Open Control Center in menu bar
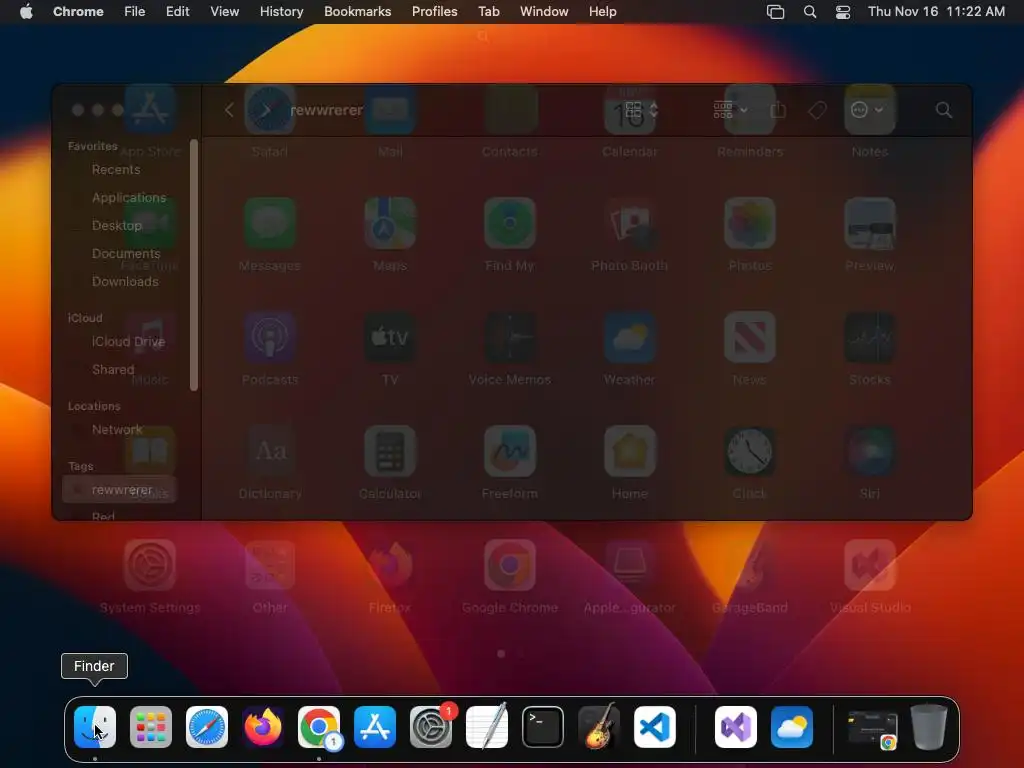 [843, 12]
